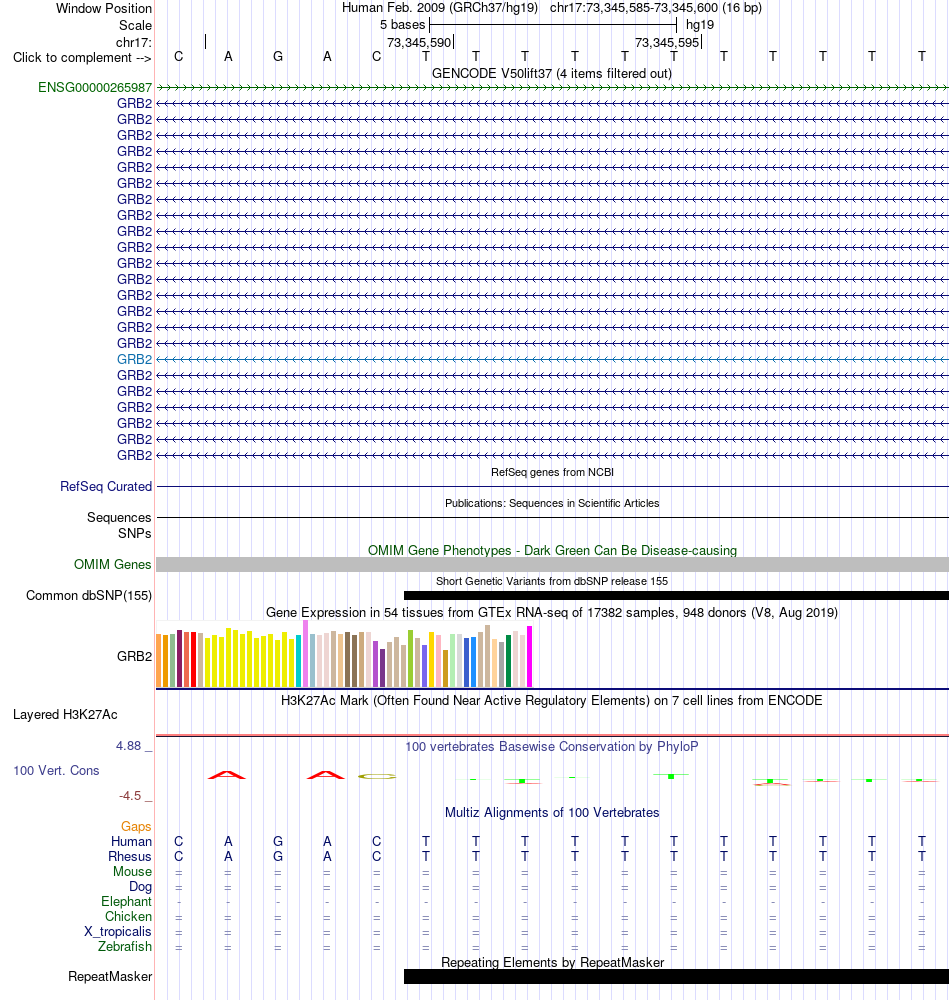Viewport: 950px width, 1000px height.
Task: Click 'Publications: Sequences in Scientific Articles' title
Action: (x=552, y=503)
